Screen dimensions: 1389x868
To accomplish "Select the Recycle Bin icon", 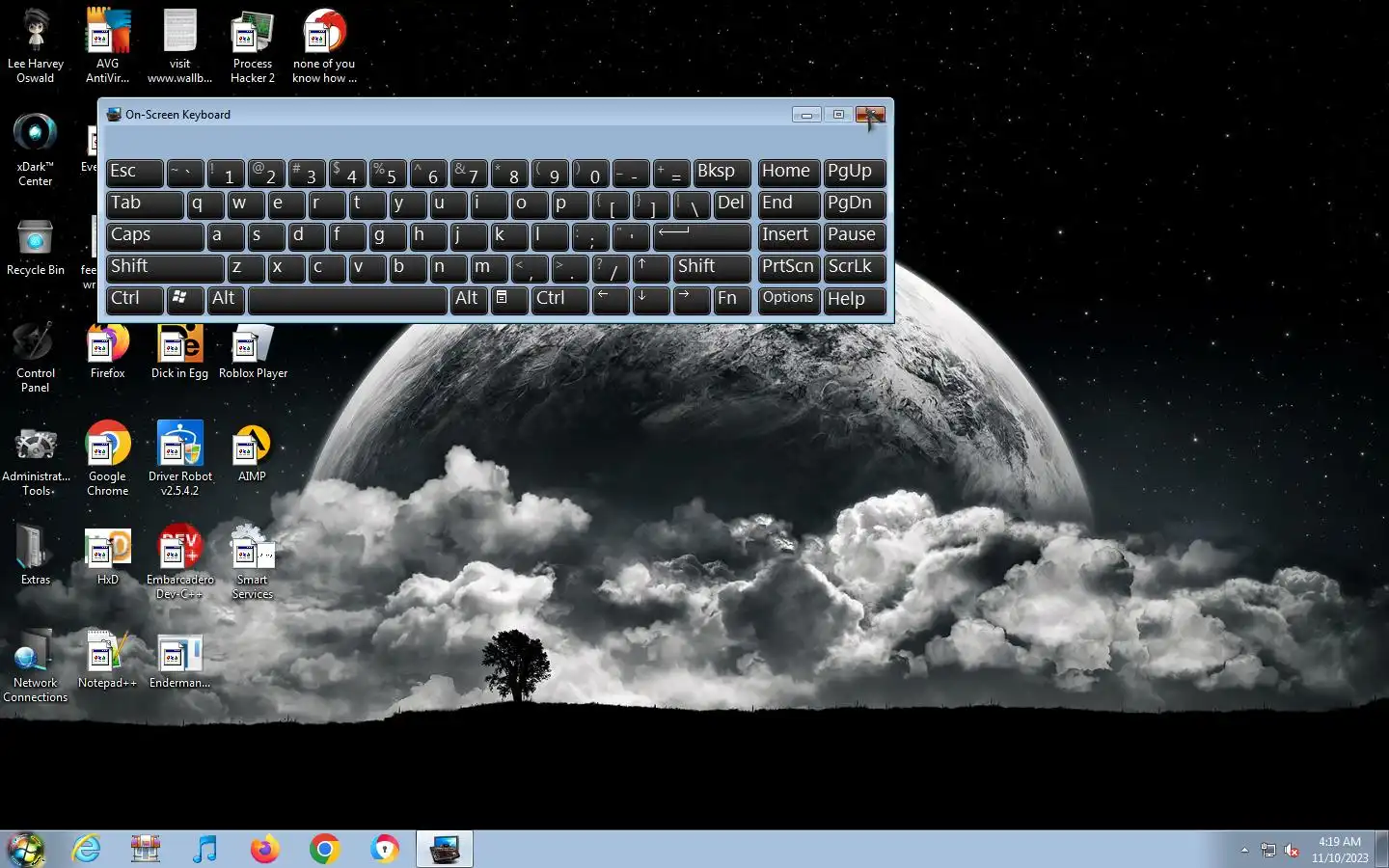I will [36, 247].
